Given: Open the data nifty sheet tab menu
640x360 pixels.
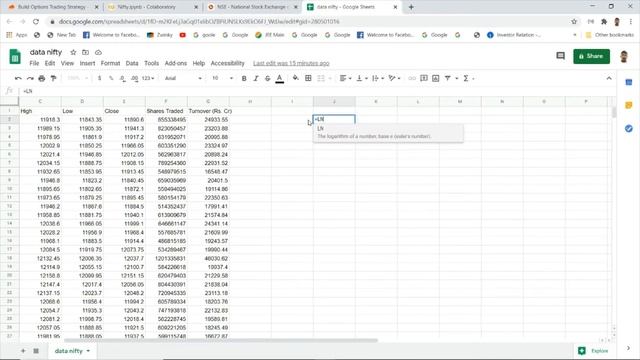Looking at the screenshot, I should click(88, 351).
